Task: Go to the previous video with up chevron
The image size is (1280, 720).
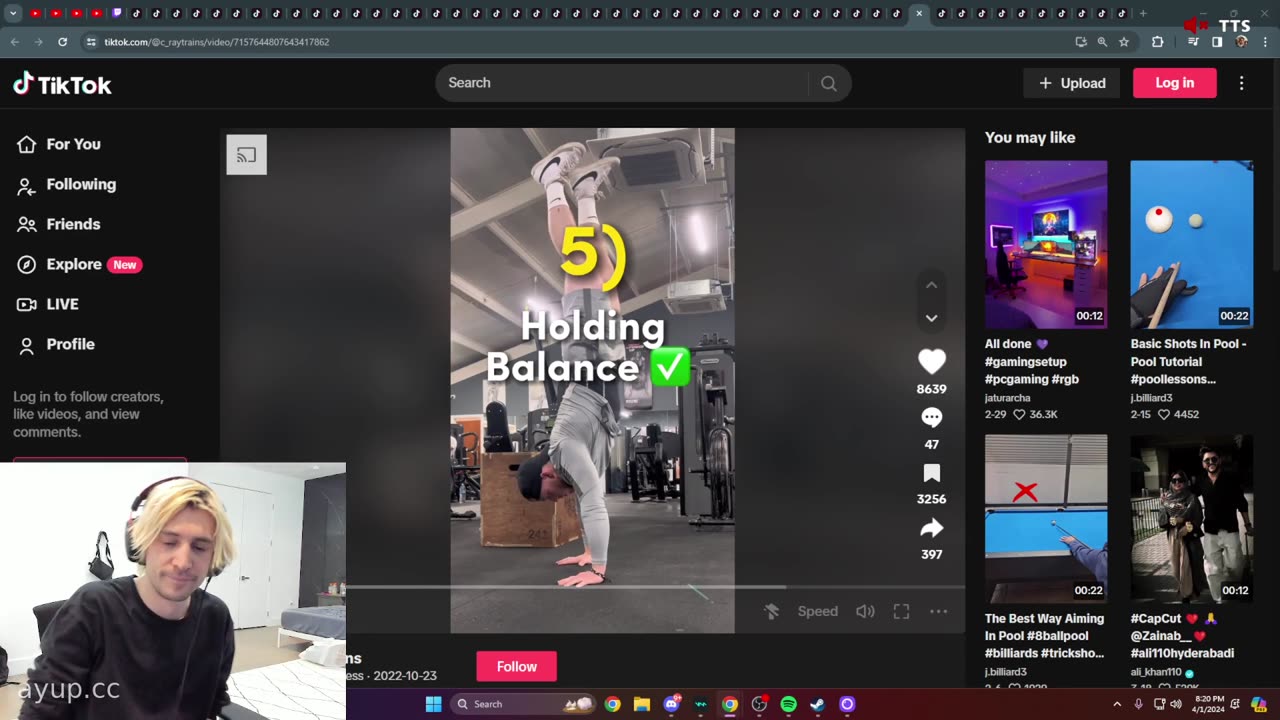Action: pos(931,285)
